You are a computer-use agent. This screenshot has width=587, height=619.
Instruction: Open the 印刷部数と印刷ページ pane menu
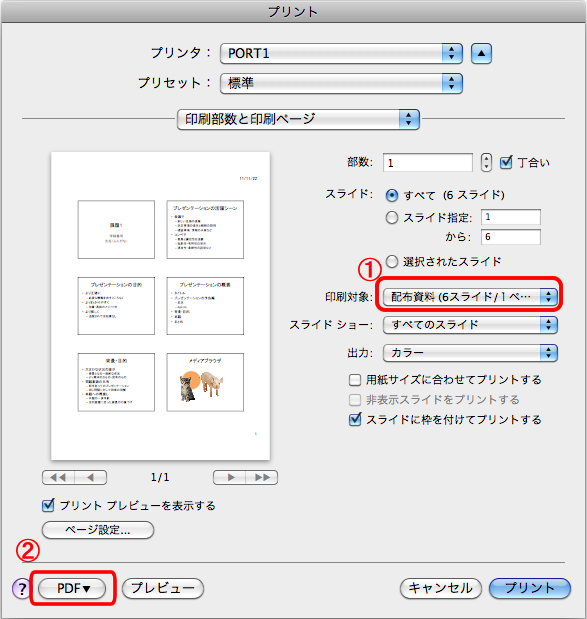pos(298,119)
